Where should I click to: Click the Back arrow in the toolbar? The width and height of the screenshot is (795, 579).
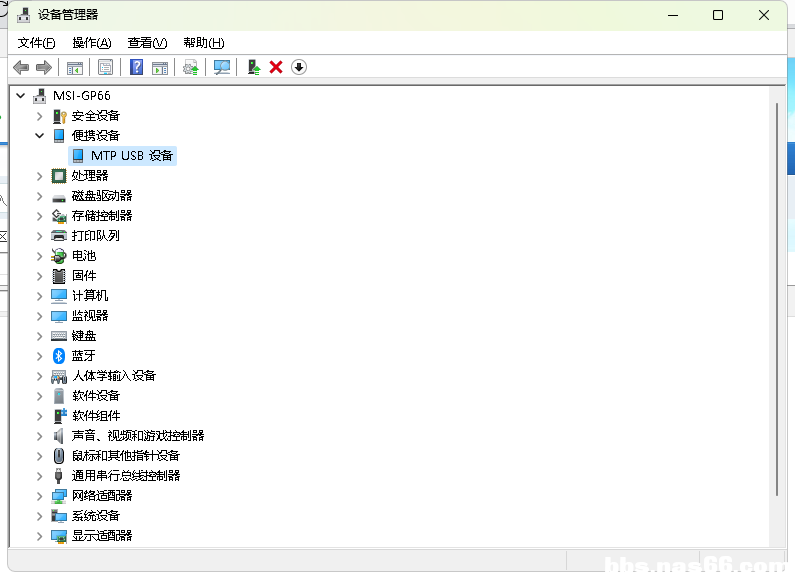(x=20, y=67)
